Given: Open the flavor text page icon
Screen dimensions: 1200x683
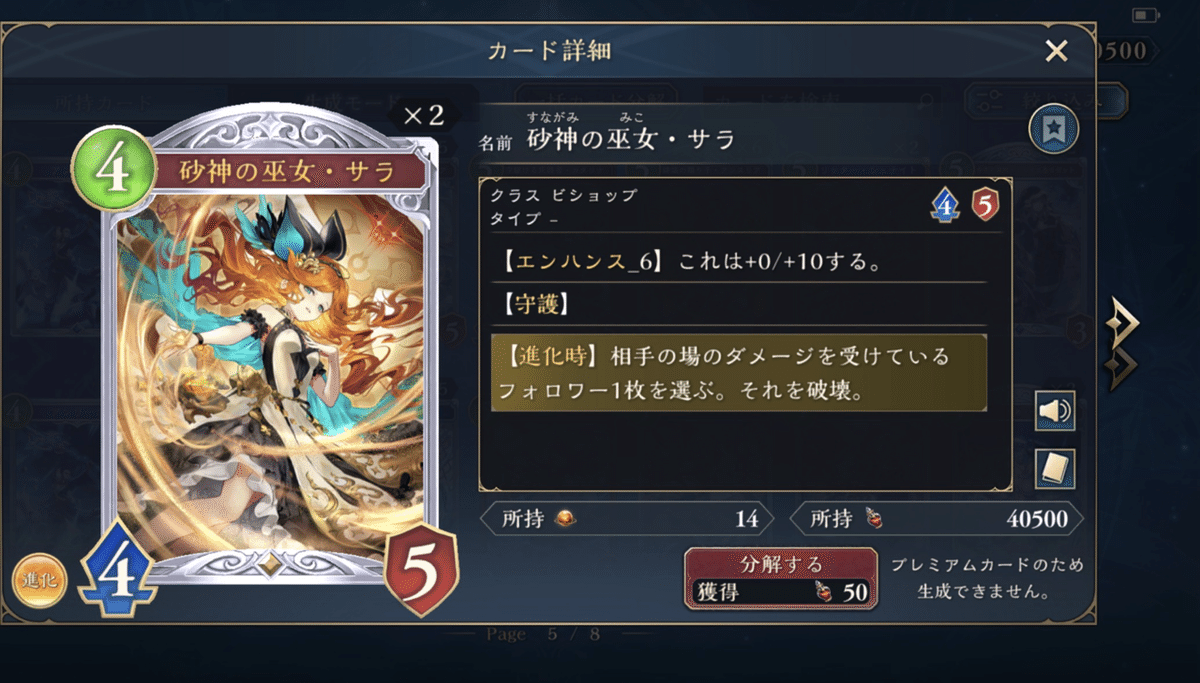Looking at the screenshot, I should point(1055,468).
